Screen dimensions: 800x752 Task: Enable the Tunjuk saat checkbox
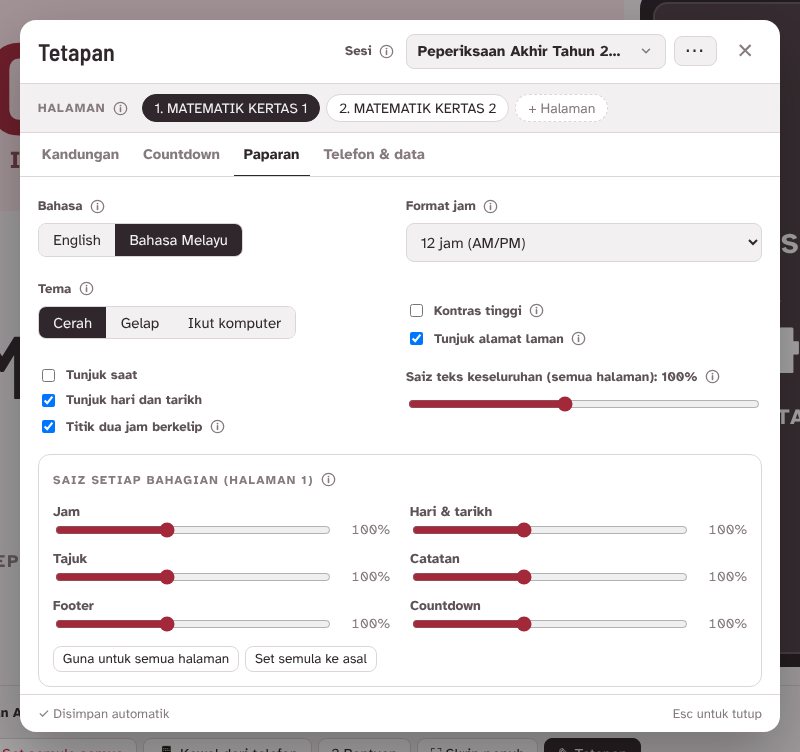tap(48, 375)
